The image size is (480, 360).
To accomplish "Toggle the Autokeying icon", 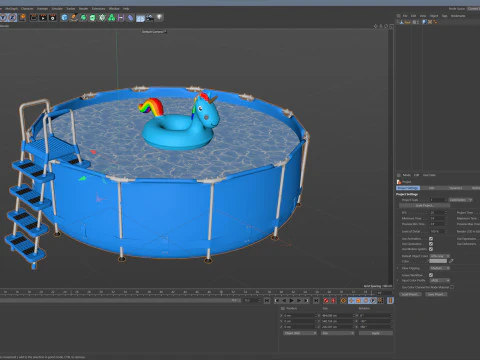I will pos(333,301).
